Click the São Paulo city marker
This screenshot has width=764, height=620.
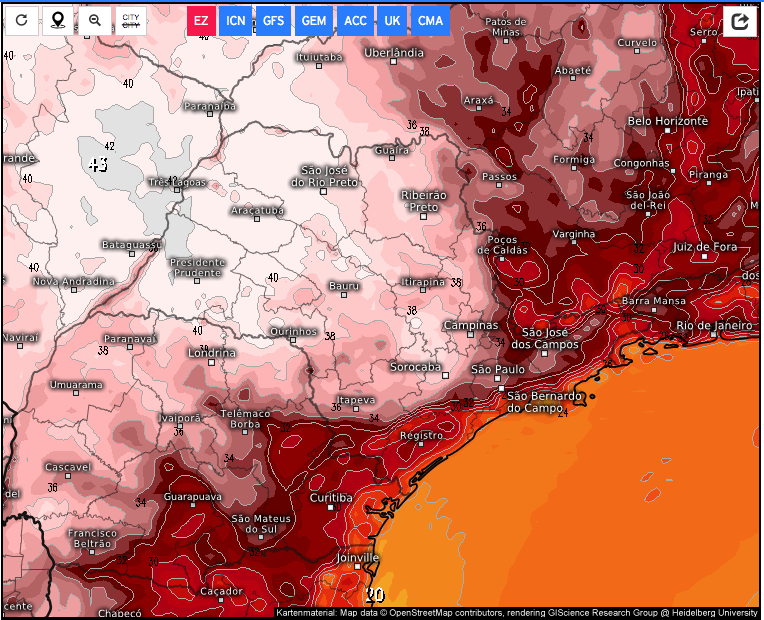pos(497,380)
